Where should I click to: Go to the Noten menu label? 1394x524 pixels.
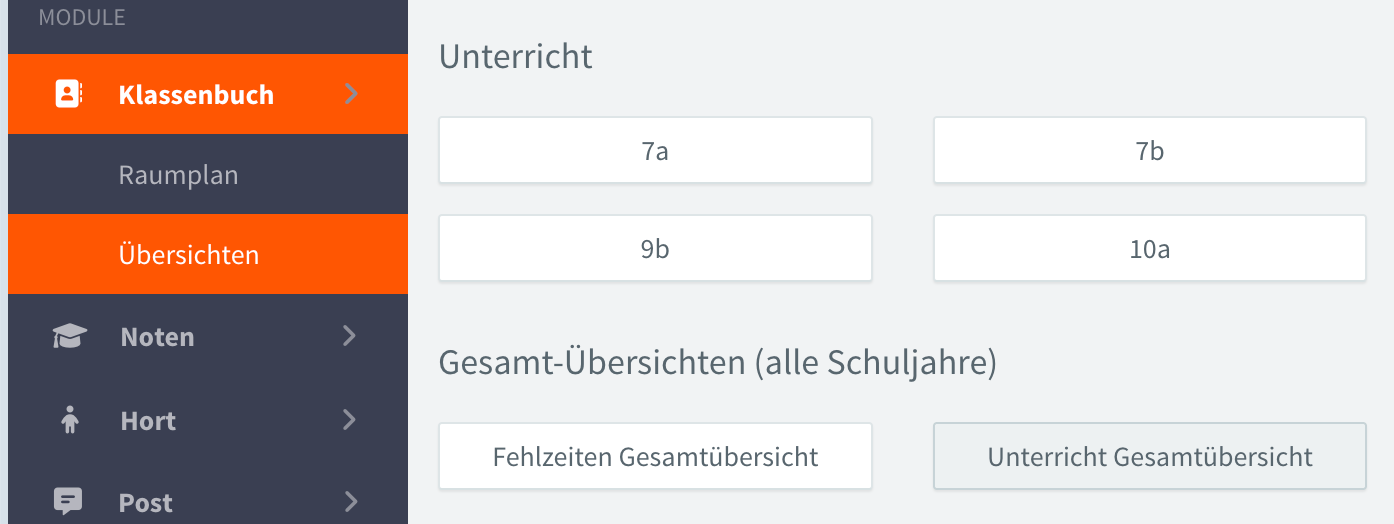point(157,337)
